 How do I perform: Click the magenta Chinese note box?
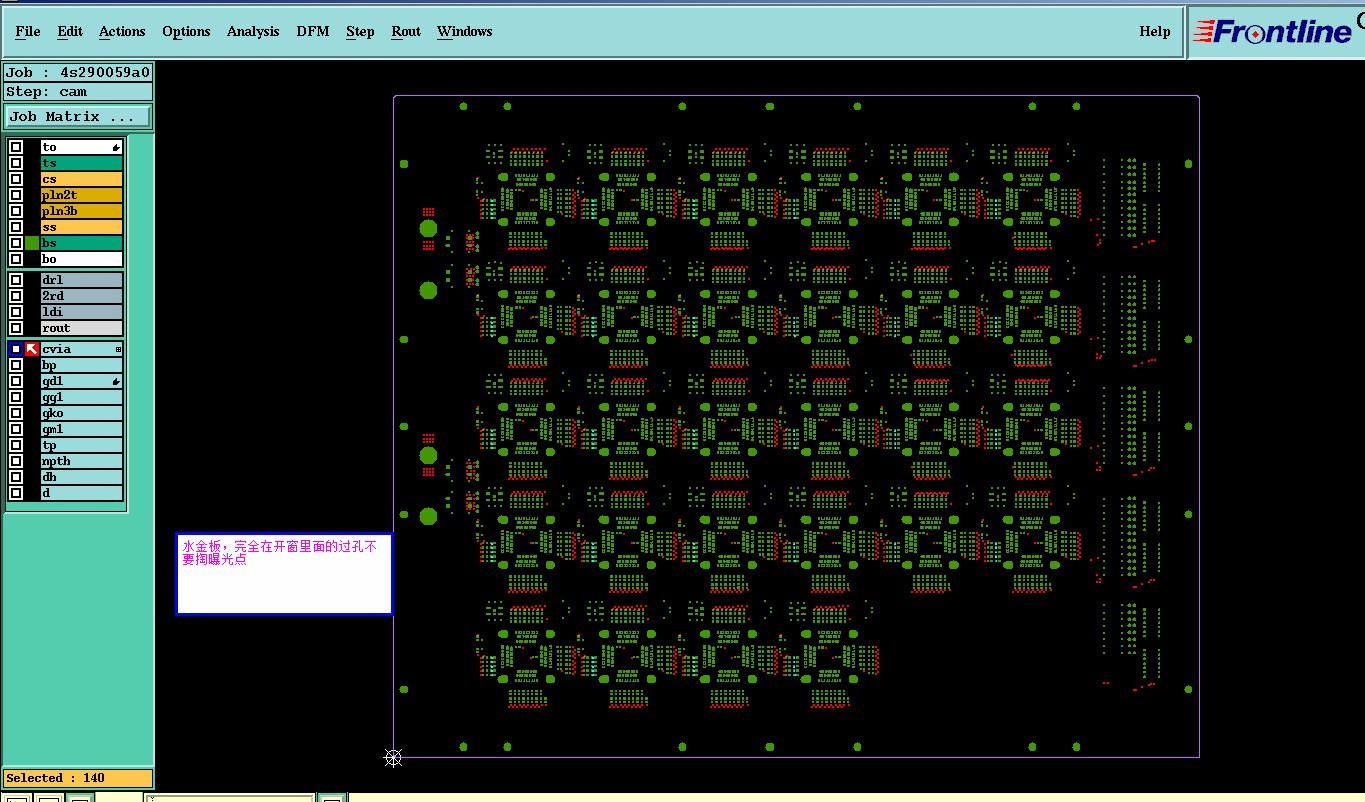(284, 574)
